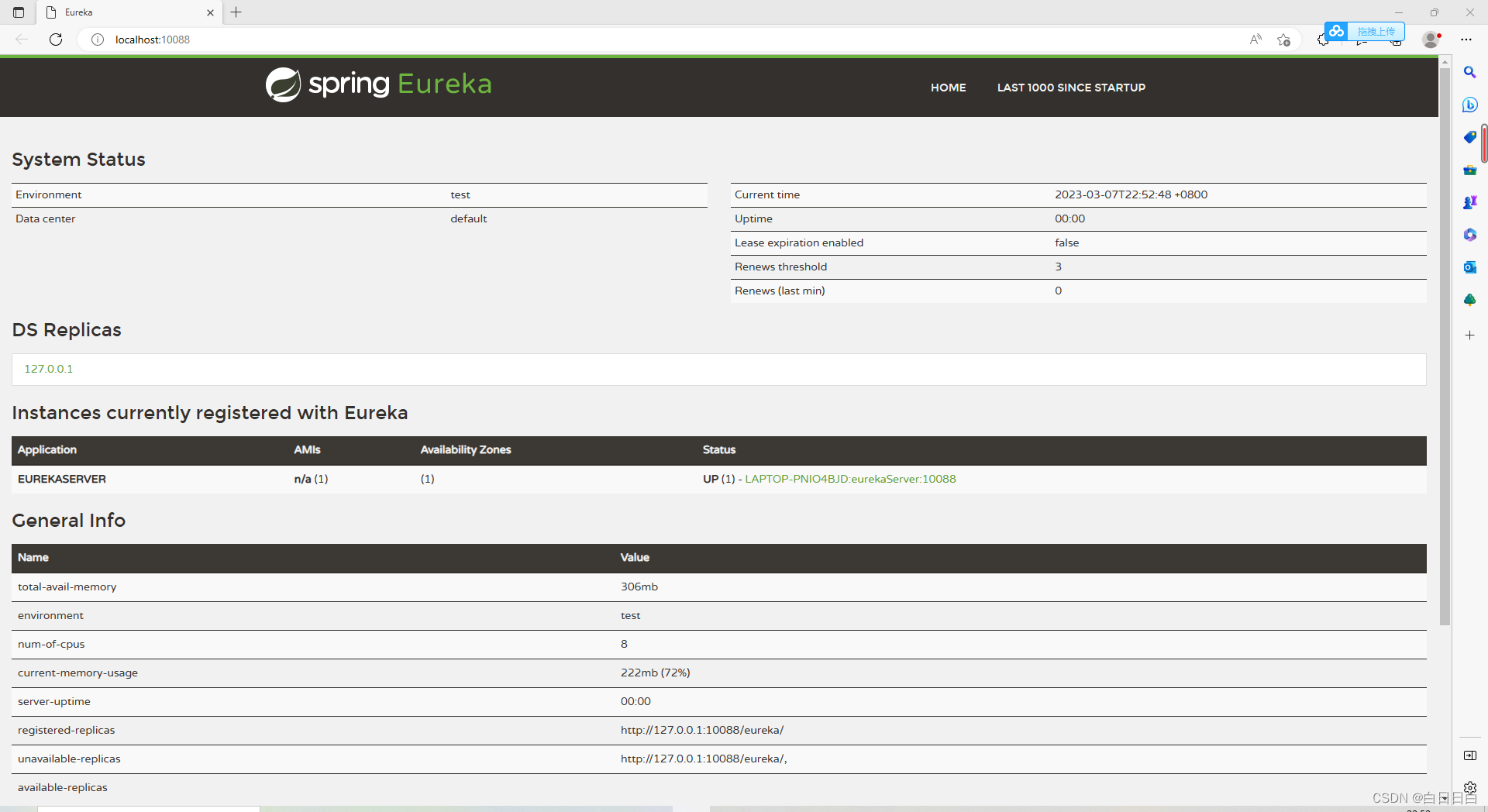Click the System Status heading
Screen dimensions: 1488x812
78,159
